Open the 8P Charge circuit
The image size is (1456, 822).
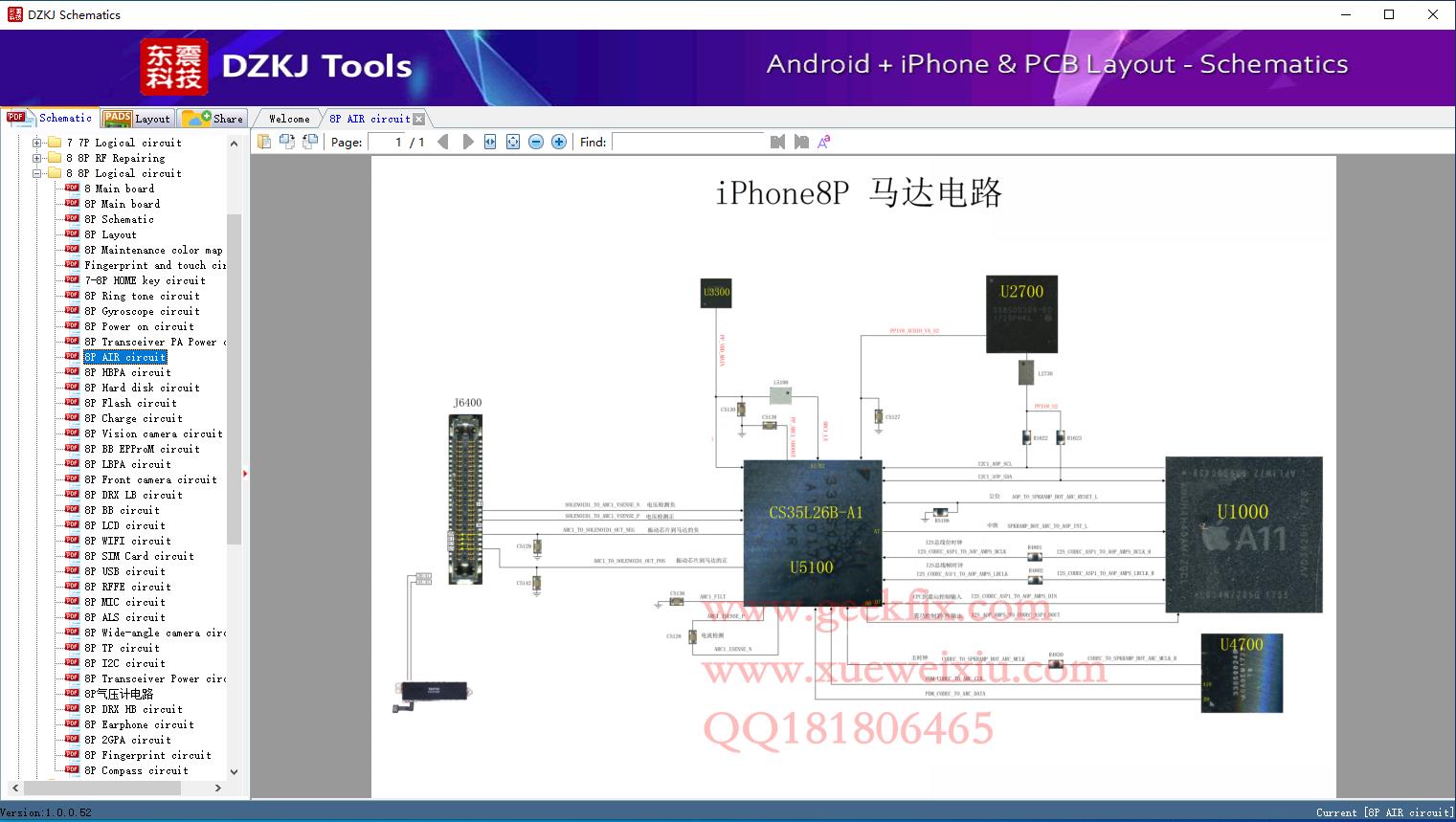point(133,418)
